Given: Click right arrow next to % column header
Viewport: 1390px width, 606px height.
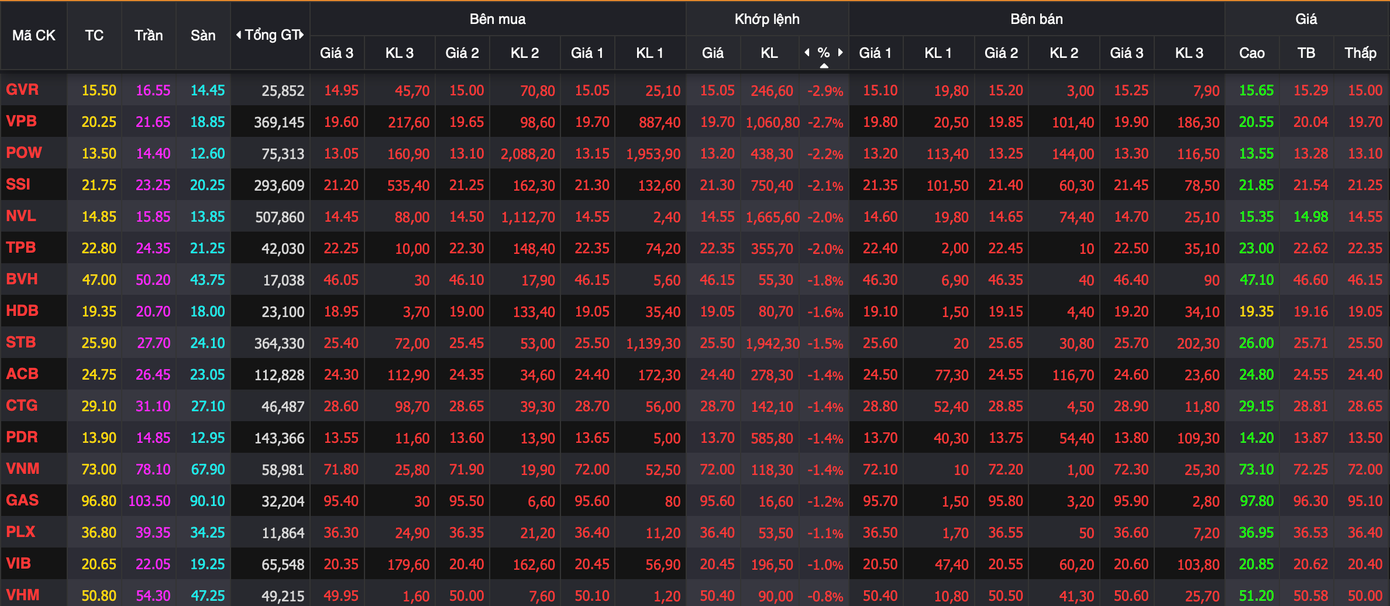Looking at the screenshot, I should (841, 53).
